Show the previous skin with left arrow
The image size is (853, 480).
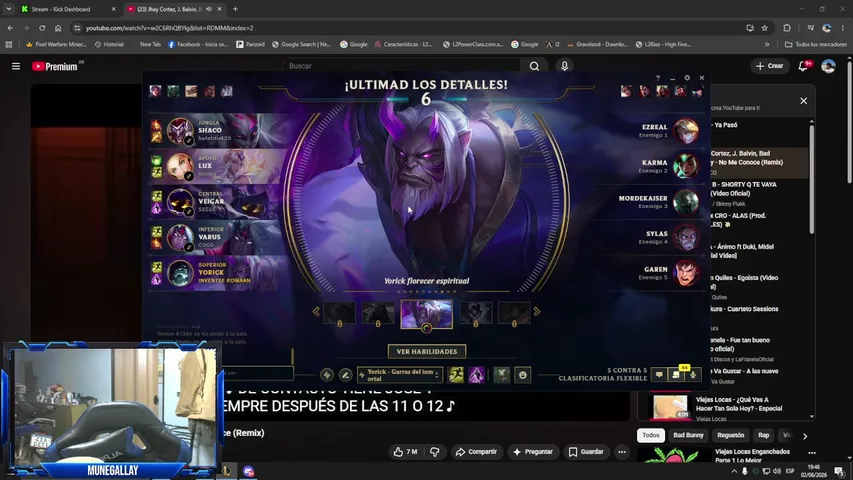click(x=316, y=312)
